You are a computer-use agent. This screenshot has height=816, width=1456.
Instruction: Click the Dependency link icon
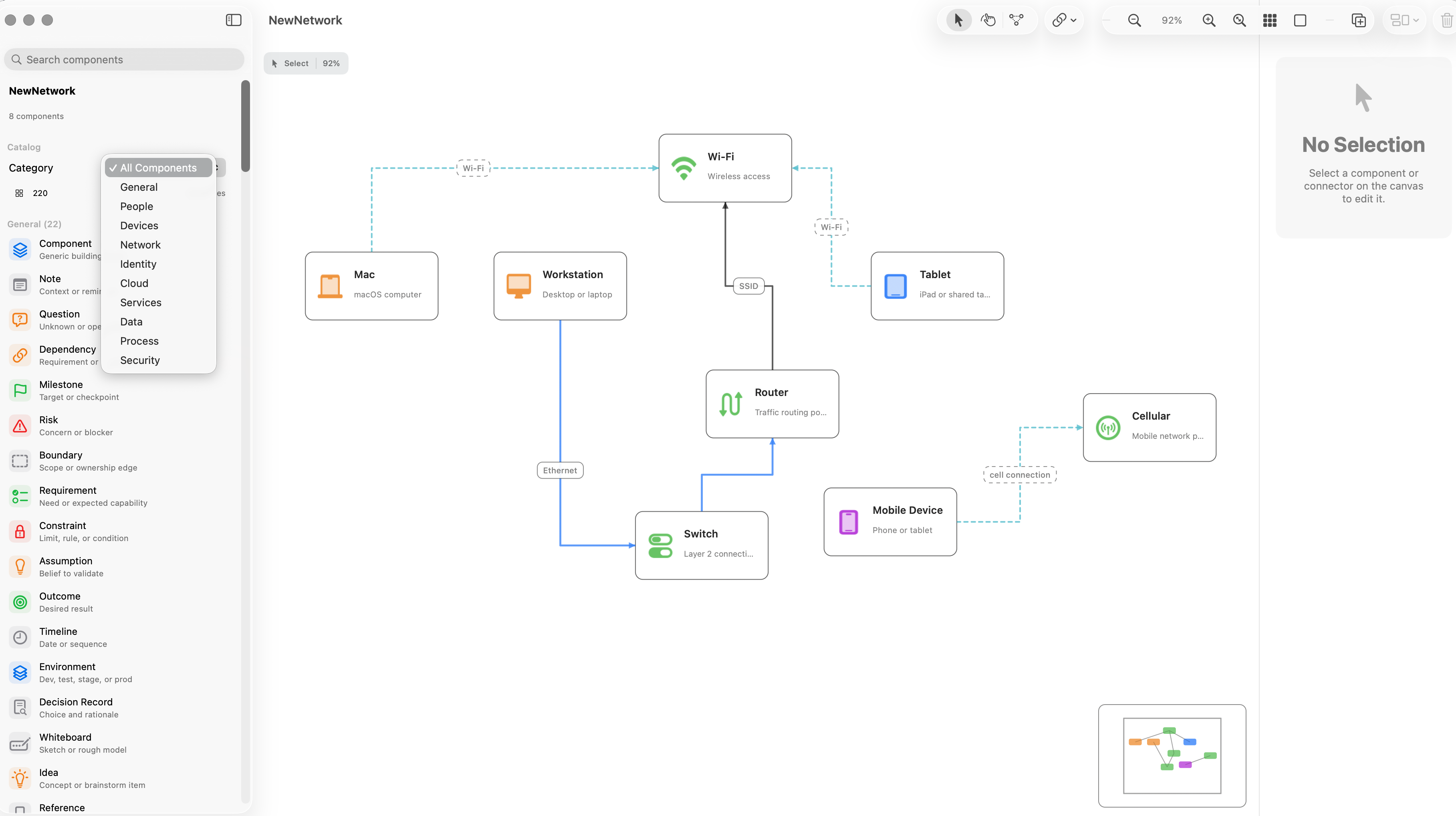tap(20, 355)
